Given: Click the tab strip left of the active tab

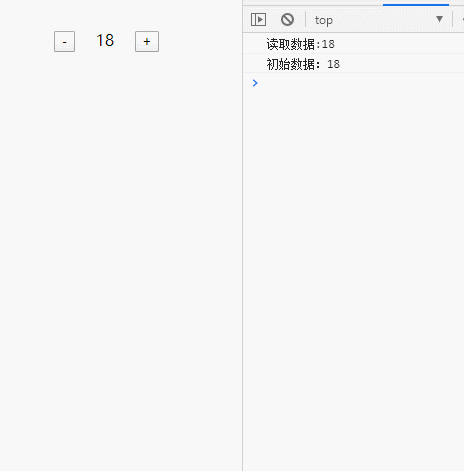Looking at the screenshot, I should (x=313, y=3).
